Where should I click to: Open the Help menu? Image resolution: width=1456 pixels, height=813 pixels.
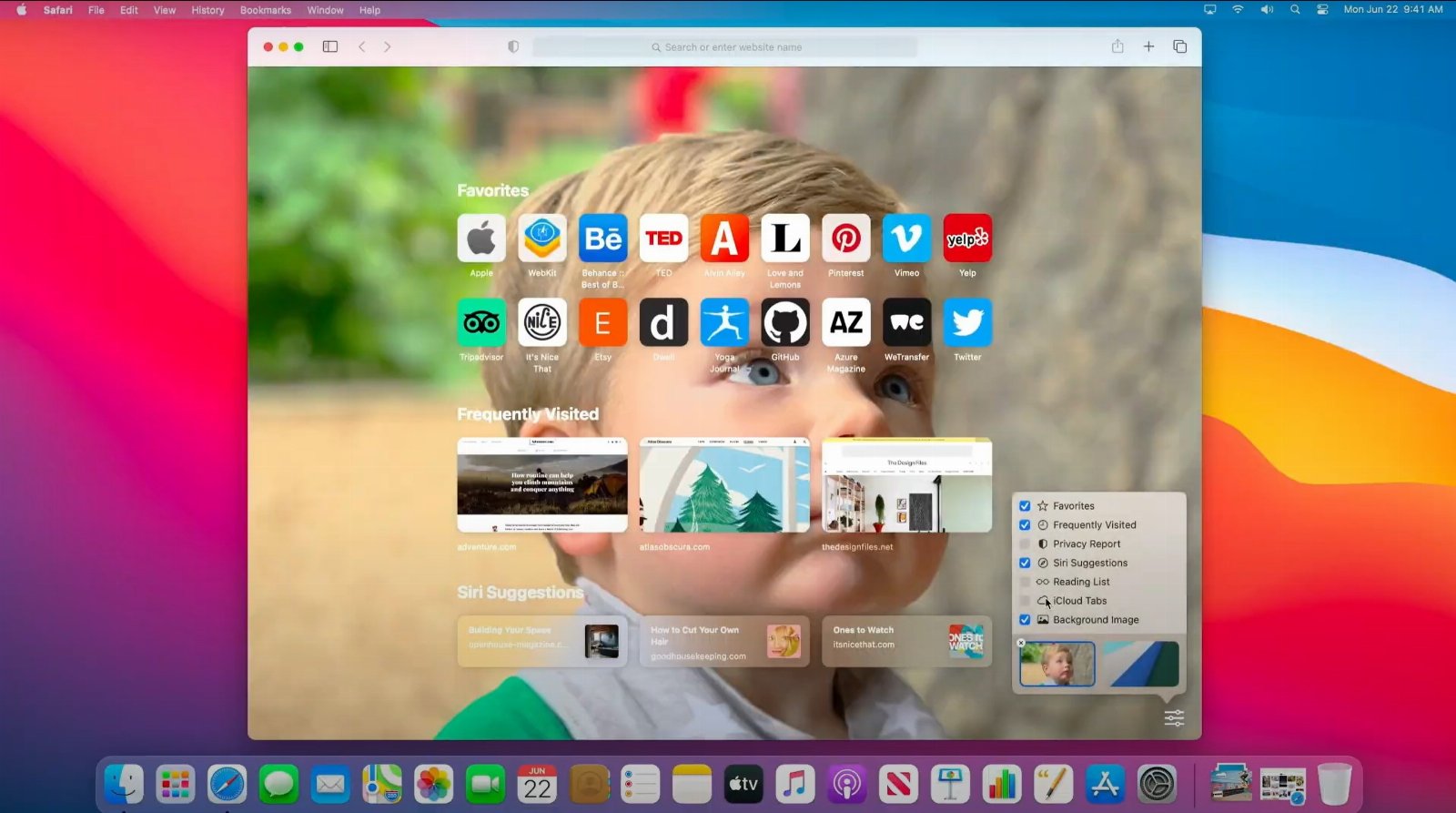(369, 10)
